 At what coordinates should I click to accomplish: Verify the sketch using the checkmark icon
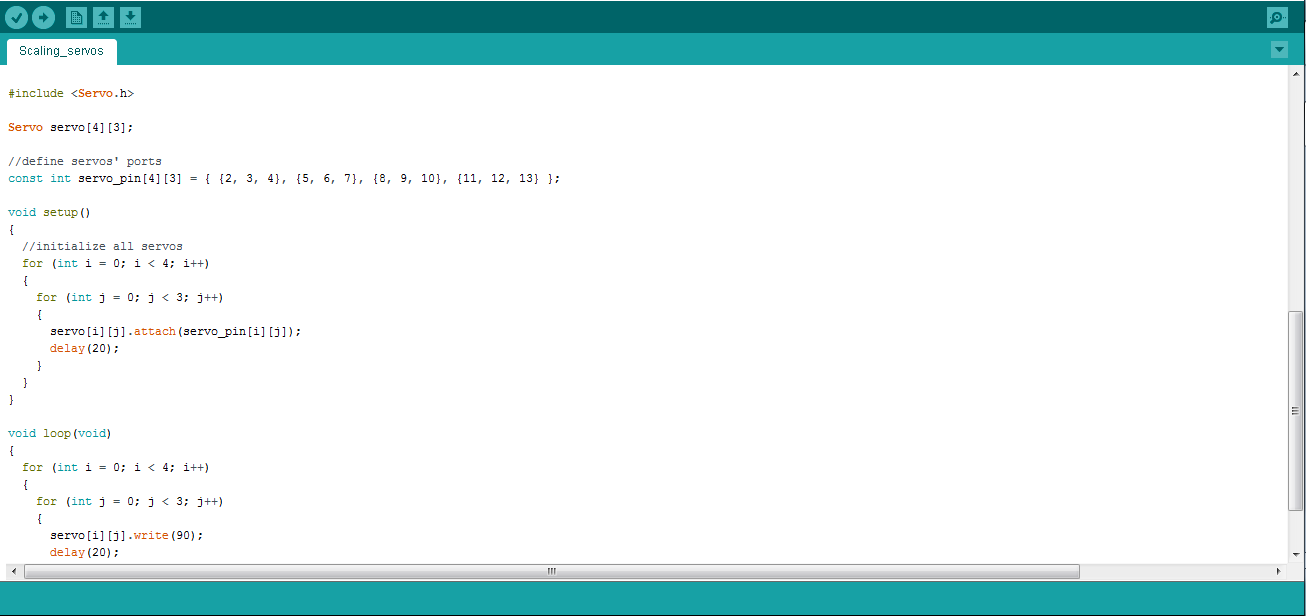pyautogui.click(x=18, y=17)
